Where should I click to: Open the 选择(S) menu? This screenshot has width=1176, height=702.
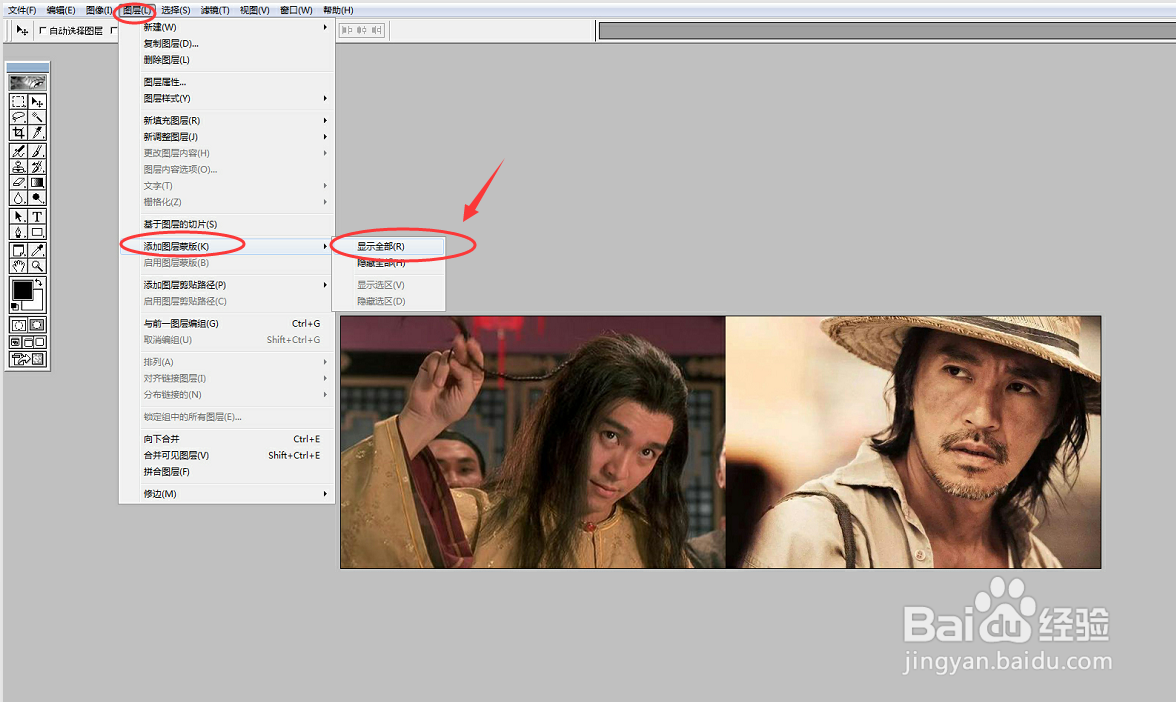tap(176, 10)
